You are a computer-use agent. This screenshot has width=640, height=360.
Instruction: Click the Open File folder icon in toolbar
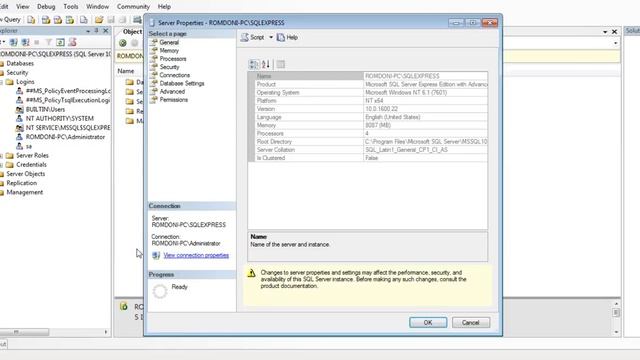[99, 20]
